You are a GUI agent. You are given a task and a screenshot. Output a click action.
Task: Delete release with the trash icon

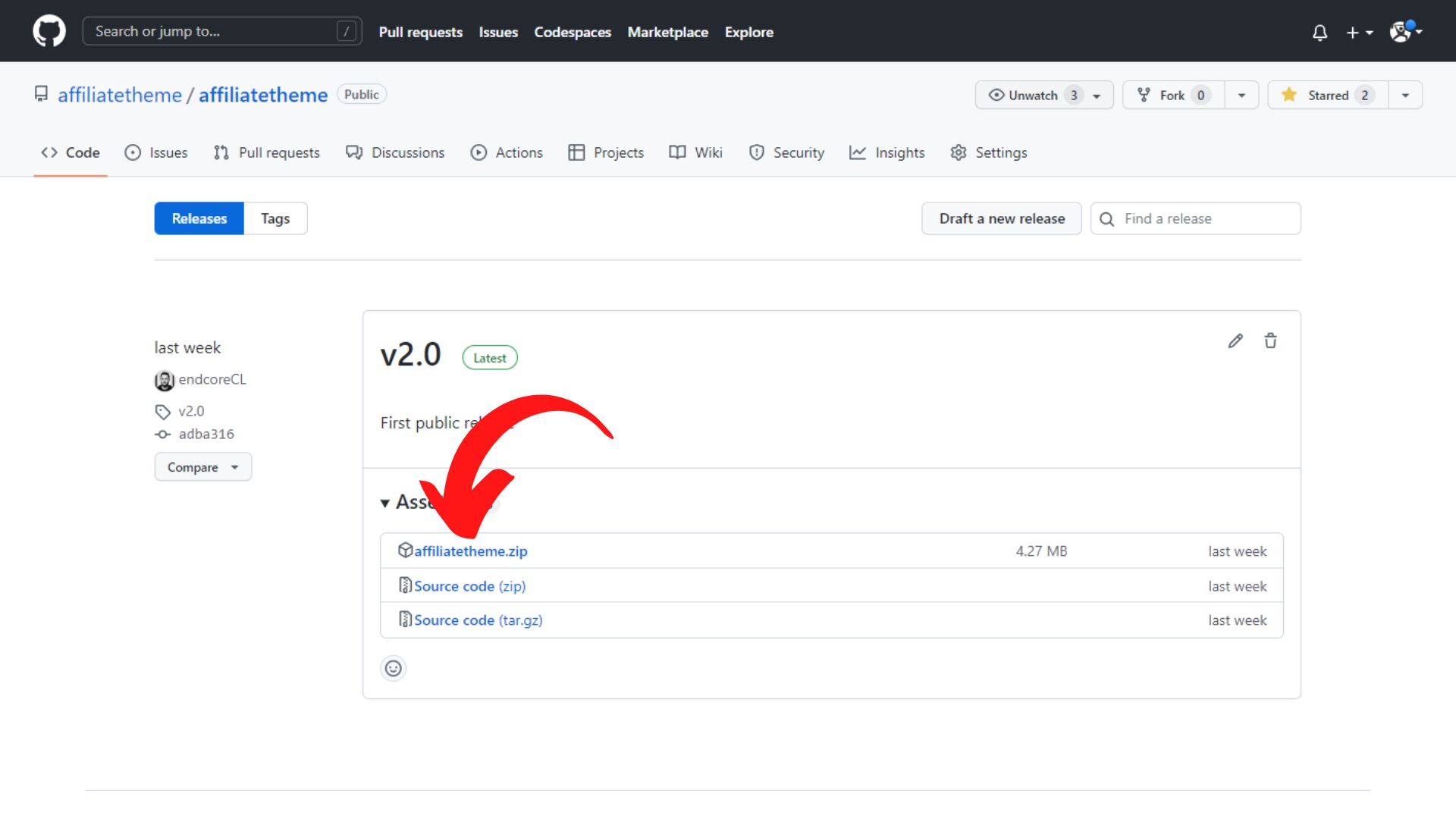click(x=1270, y=341)
